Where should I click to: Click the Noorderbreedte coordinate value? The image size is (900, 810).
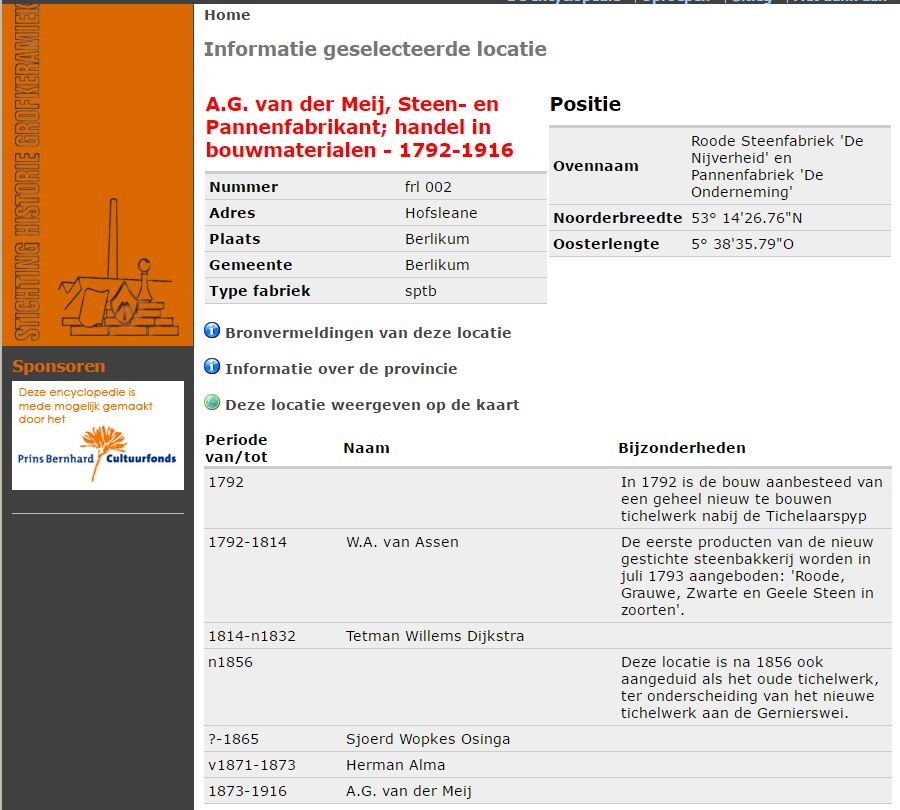coord(746,218)
